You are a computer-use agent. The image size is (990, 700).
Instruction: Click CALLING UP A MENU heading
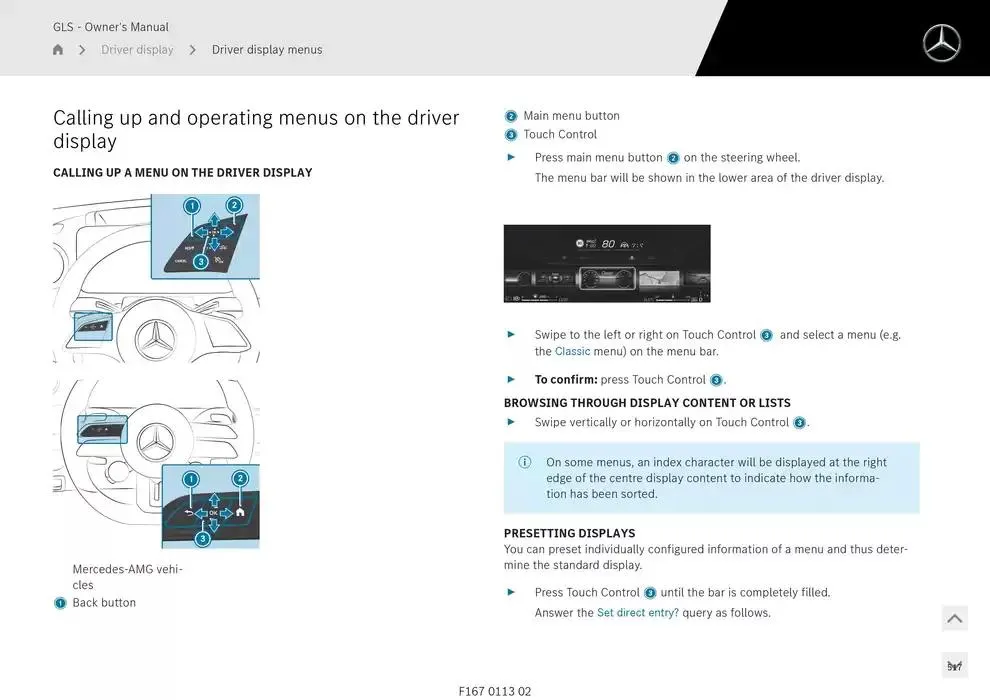point(182,172)
